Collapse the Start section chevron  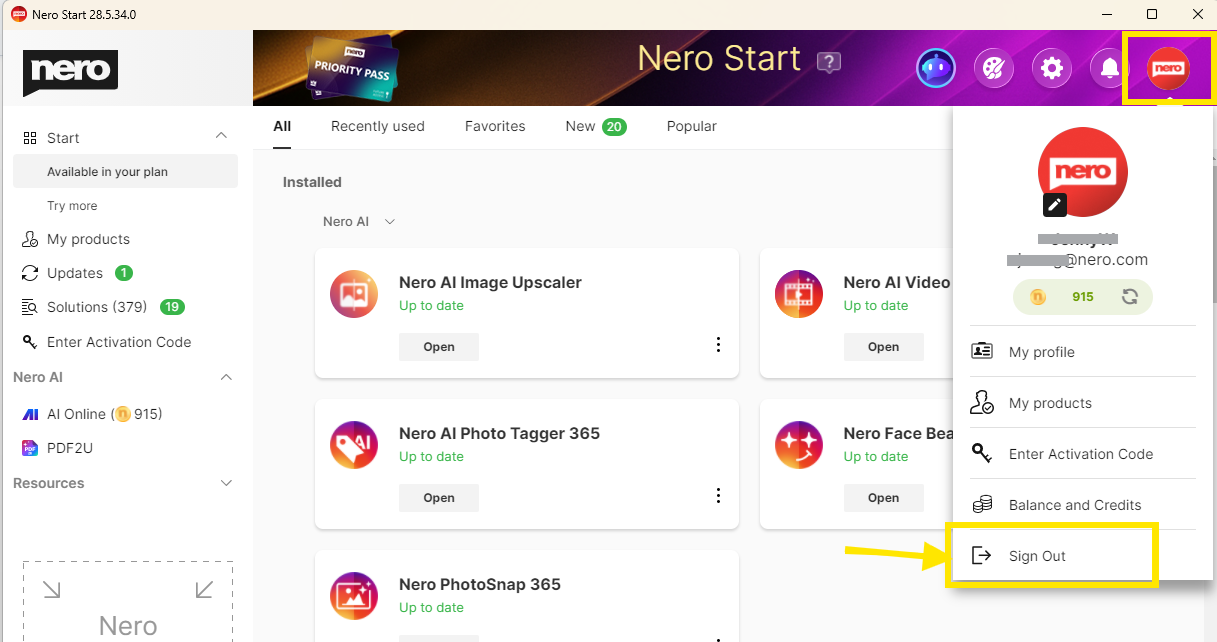tap(222, 136)
